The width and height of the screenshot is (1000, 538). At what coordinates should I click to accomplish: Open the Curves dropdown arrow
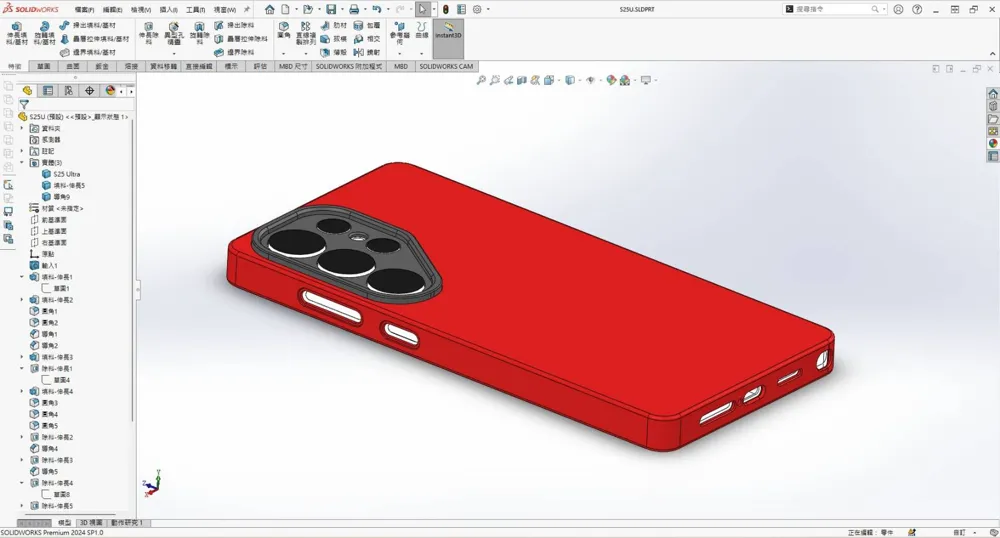(422, 54)
